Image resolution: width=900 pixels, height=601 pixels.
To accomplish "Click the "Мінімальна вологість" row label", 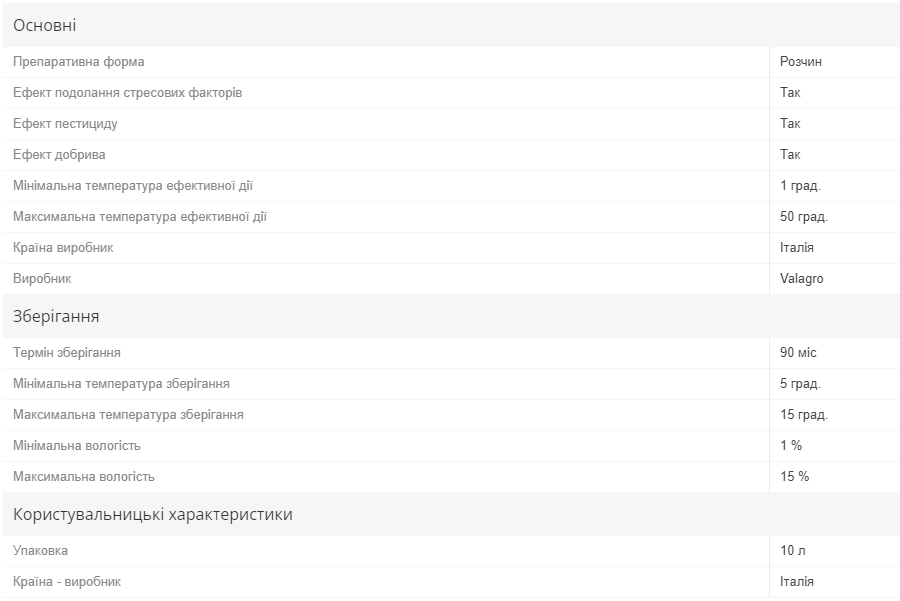I will [77, 446].
